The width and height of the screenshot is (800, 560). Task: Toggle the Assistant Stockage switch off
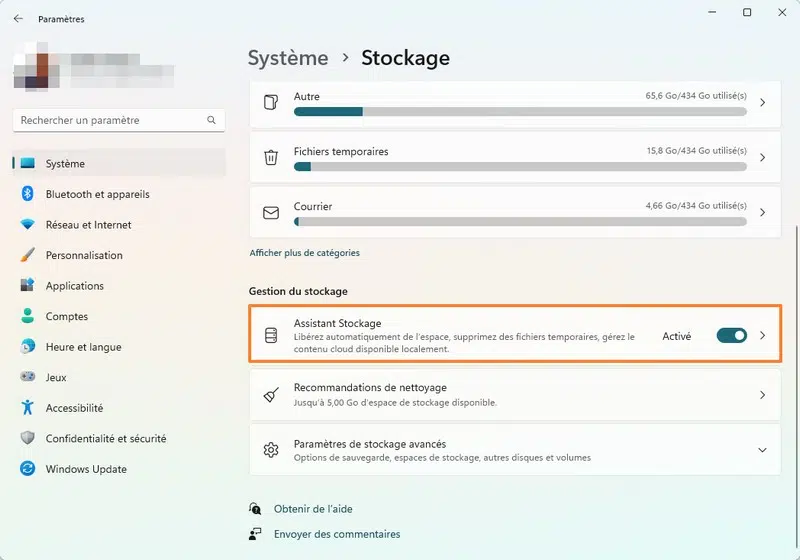[x=731, y=336]
